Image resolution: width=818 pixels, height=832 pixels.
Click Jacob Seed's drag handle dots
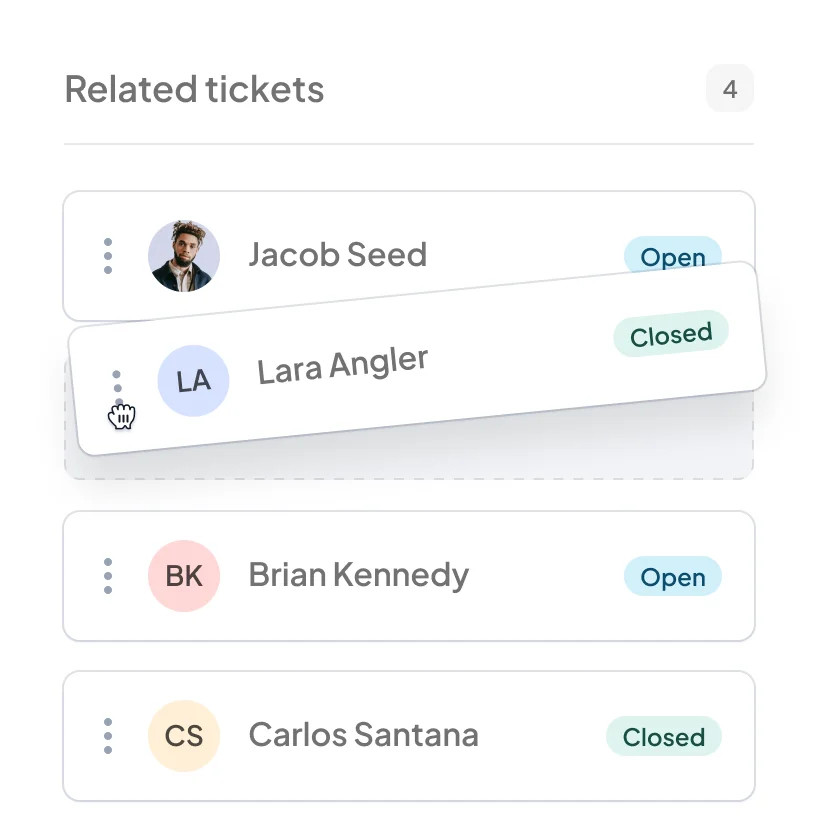[108, 256]
